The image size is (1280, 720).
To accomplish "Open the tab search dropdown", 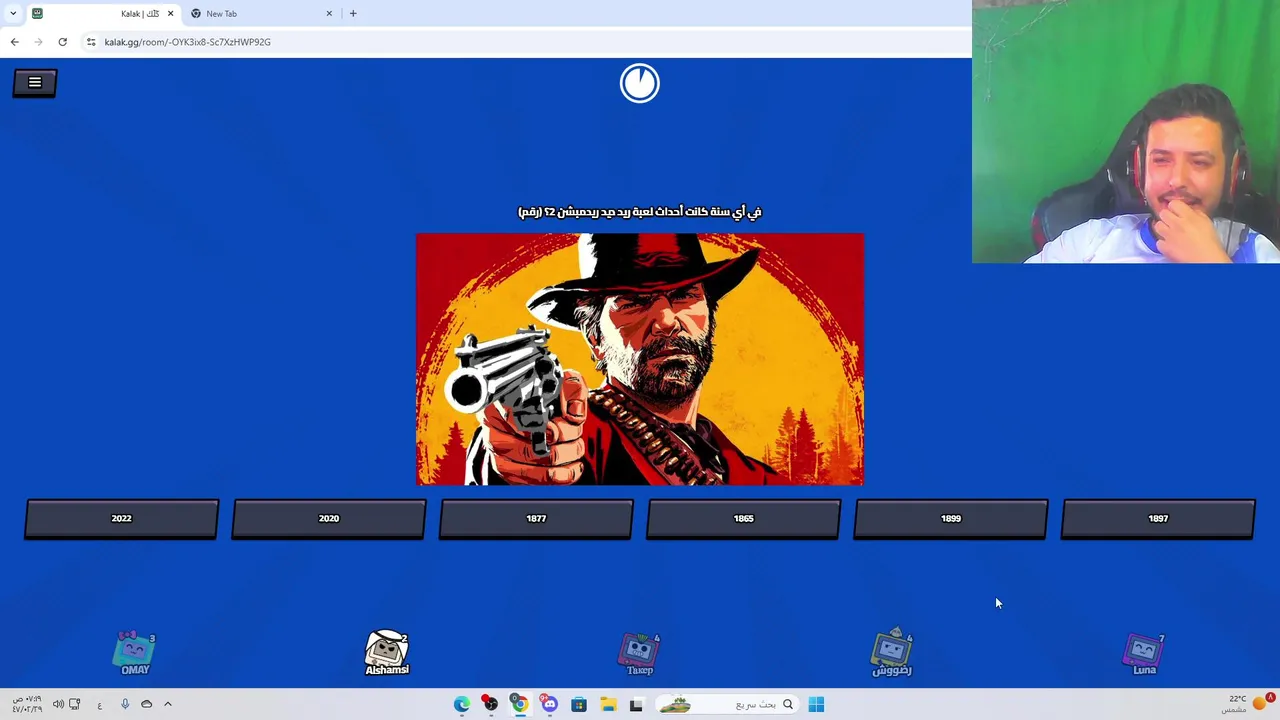I will (13, 13).
